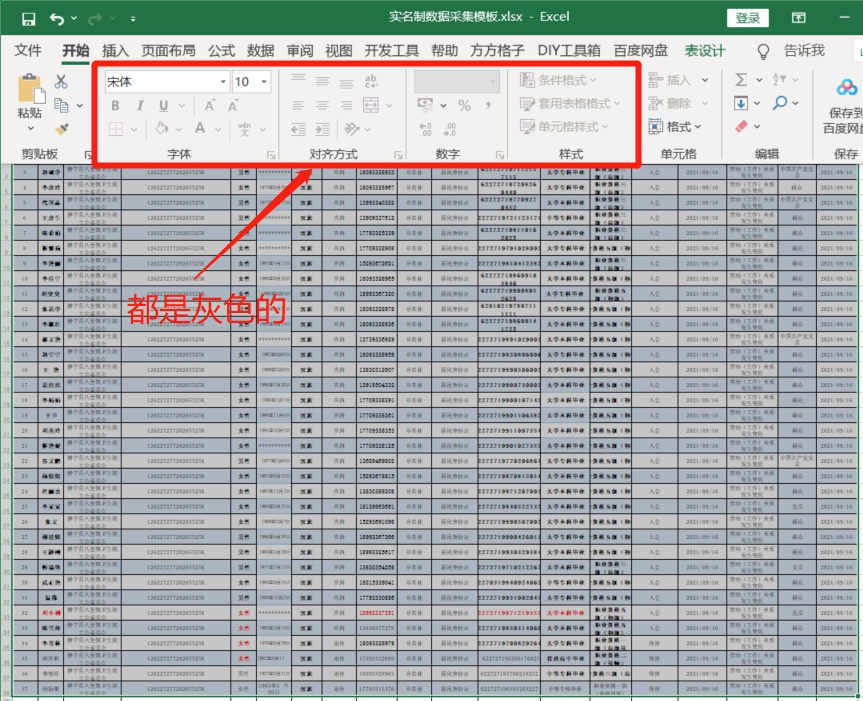Image resolution: width=863 pixels, height=701 pixels.
Task: Click the Decrease Indent icon
Action: [298, 129]
